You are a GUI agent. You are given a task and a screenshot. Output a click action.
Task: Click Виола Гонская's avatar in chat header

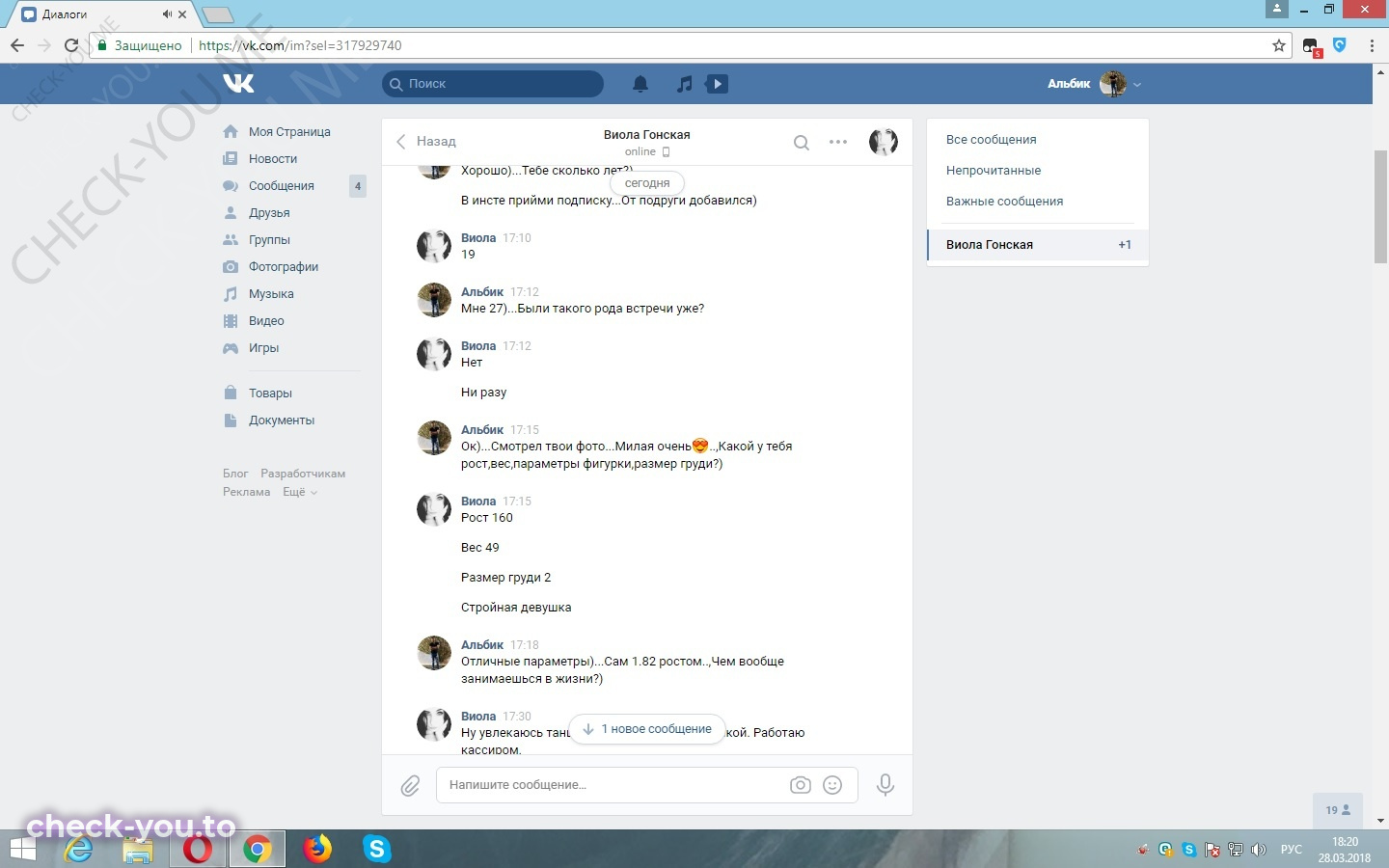coord(884,142)
